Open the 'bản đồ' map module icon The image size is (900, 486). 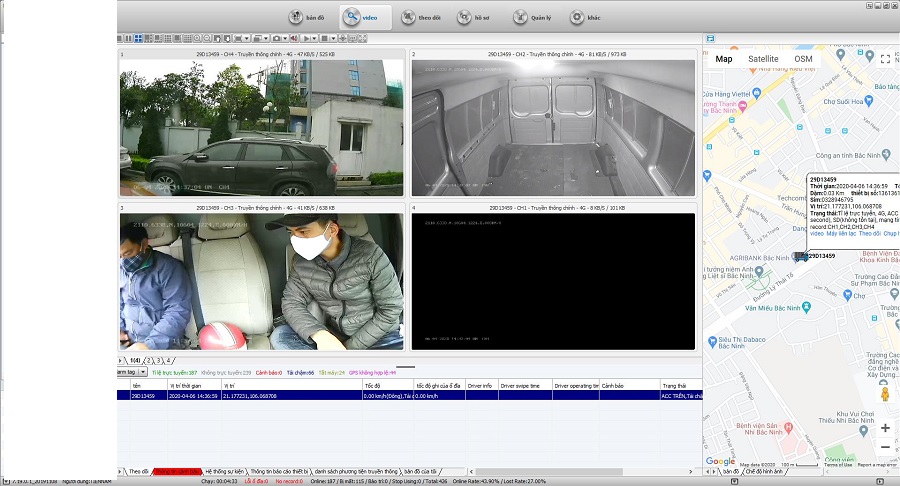(297, 17)
